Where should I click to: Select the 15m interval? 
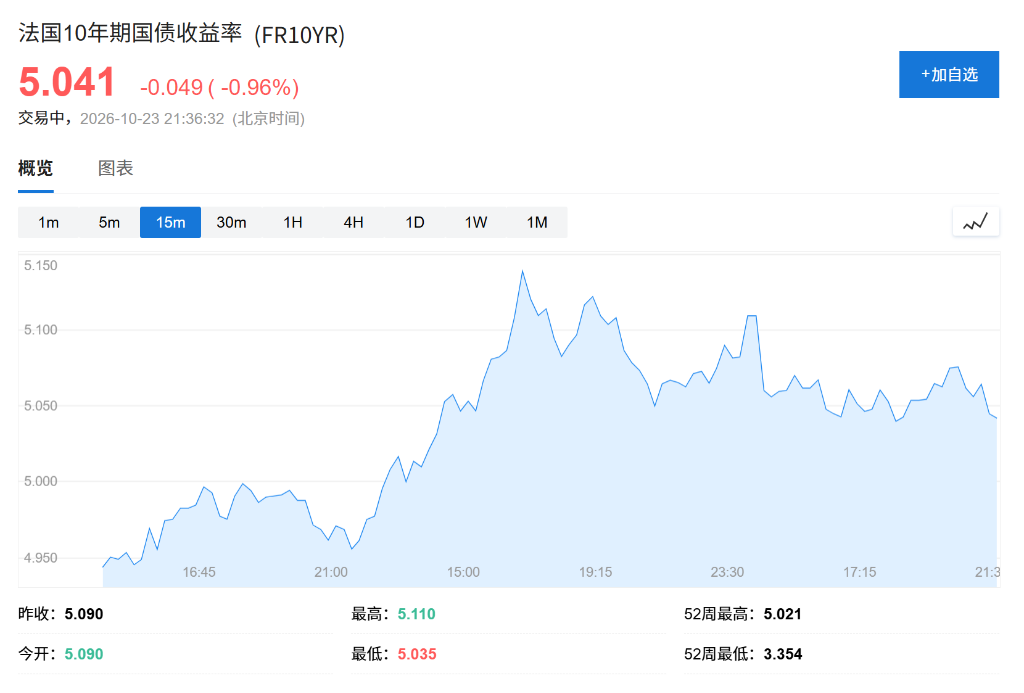point(170,222)
